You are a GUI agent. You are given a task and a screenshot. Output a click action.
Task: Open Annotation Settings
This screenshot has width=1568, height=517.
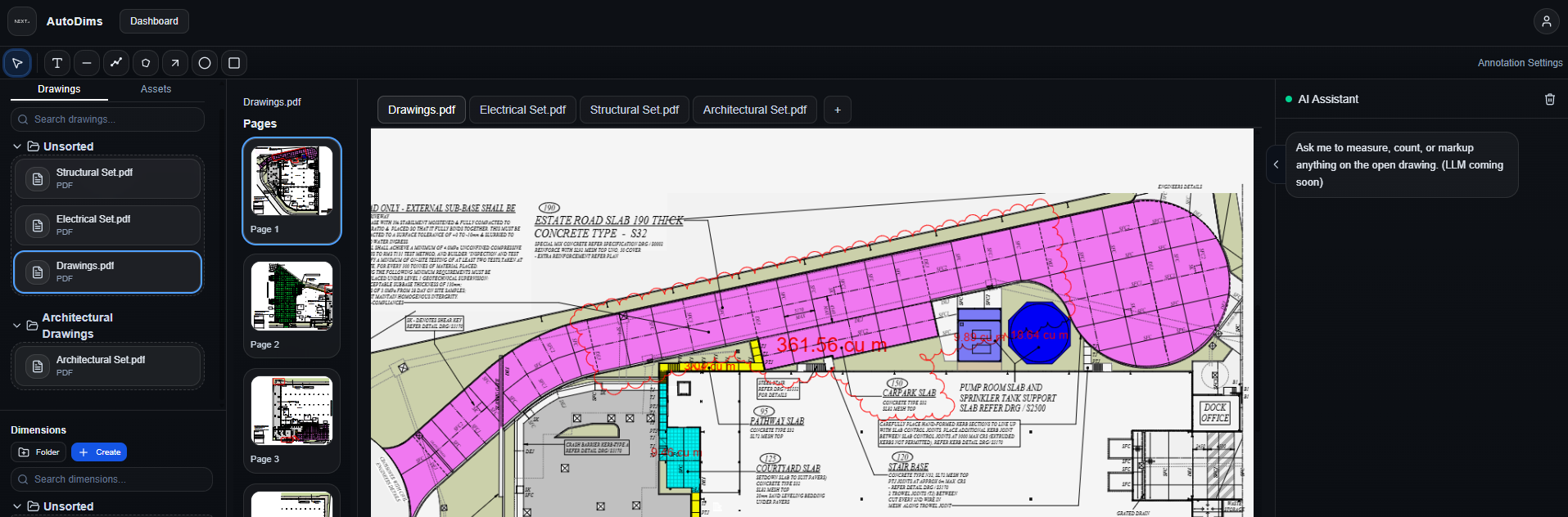click(x=1520, y=63)
